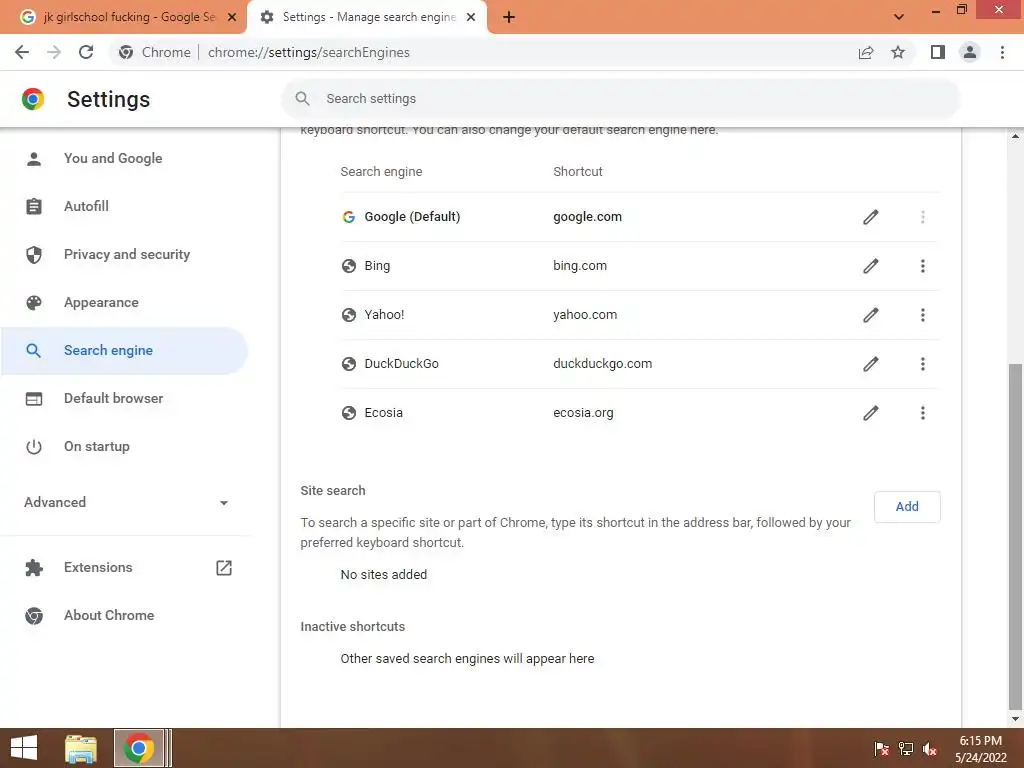Close the Google Search tab
The height and width of the screenshot is (768, 1024).
click(232, 17)
